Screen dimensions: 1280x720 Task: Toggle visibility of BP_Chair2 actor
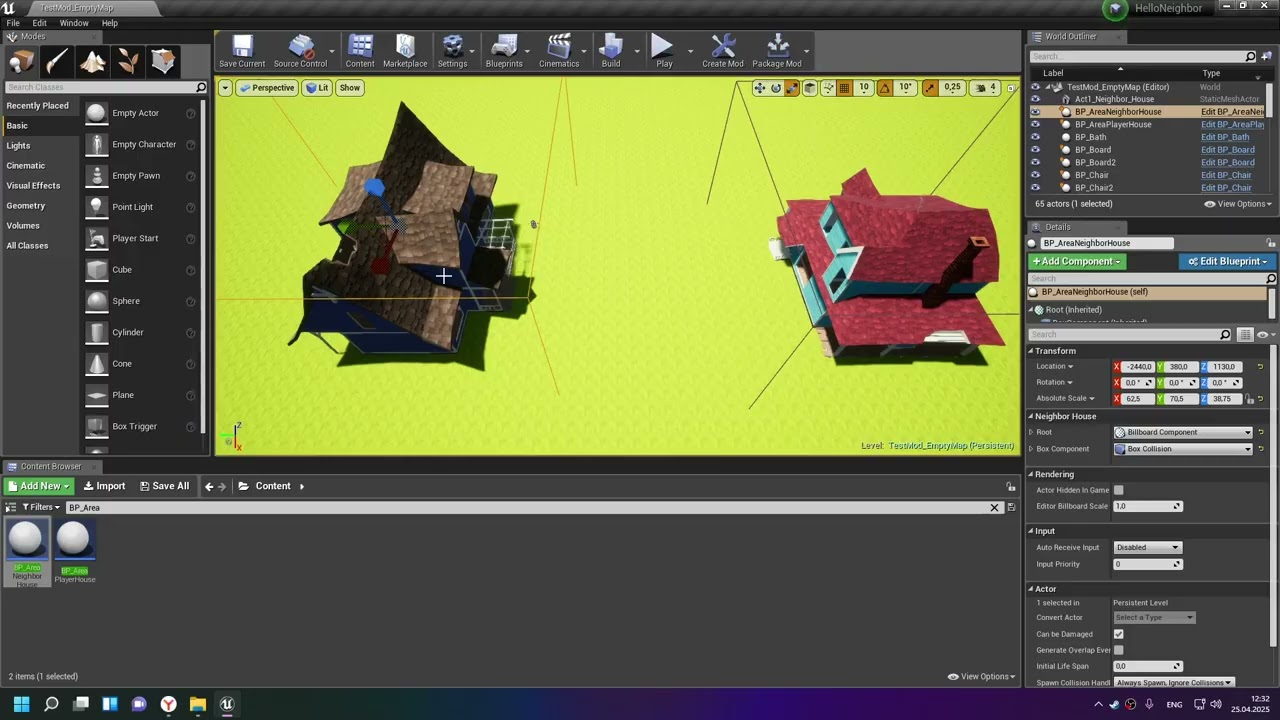point(1035,188)
